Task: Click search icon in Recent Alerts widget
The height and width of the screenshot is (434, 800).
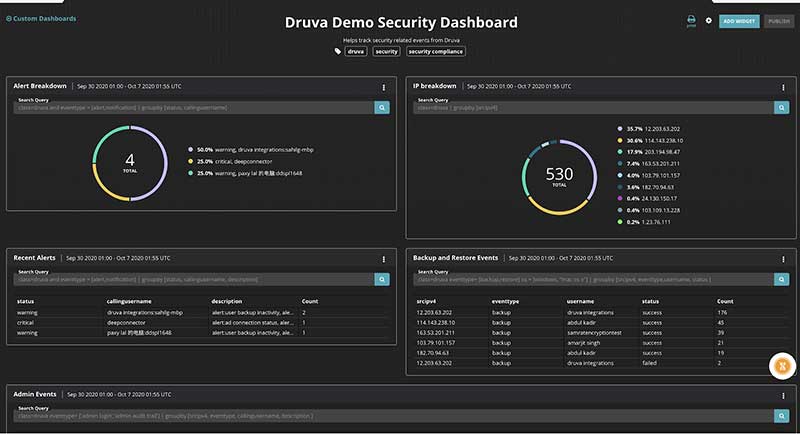Action: click(382, 279)
